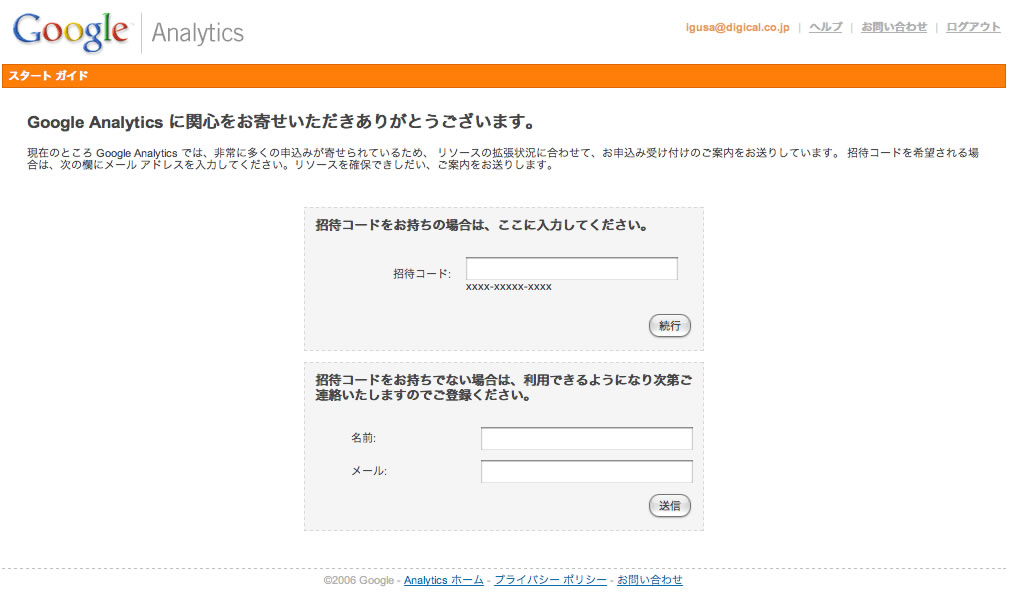Open the footer お問い合わせ link
The width and height of the screenshot is (1012, 602).
pos(649,580)
